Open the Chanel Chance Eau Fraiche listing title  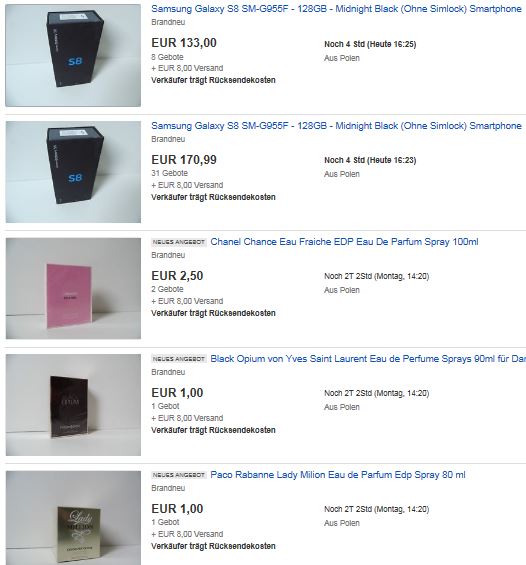[344, 242]
